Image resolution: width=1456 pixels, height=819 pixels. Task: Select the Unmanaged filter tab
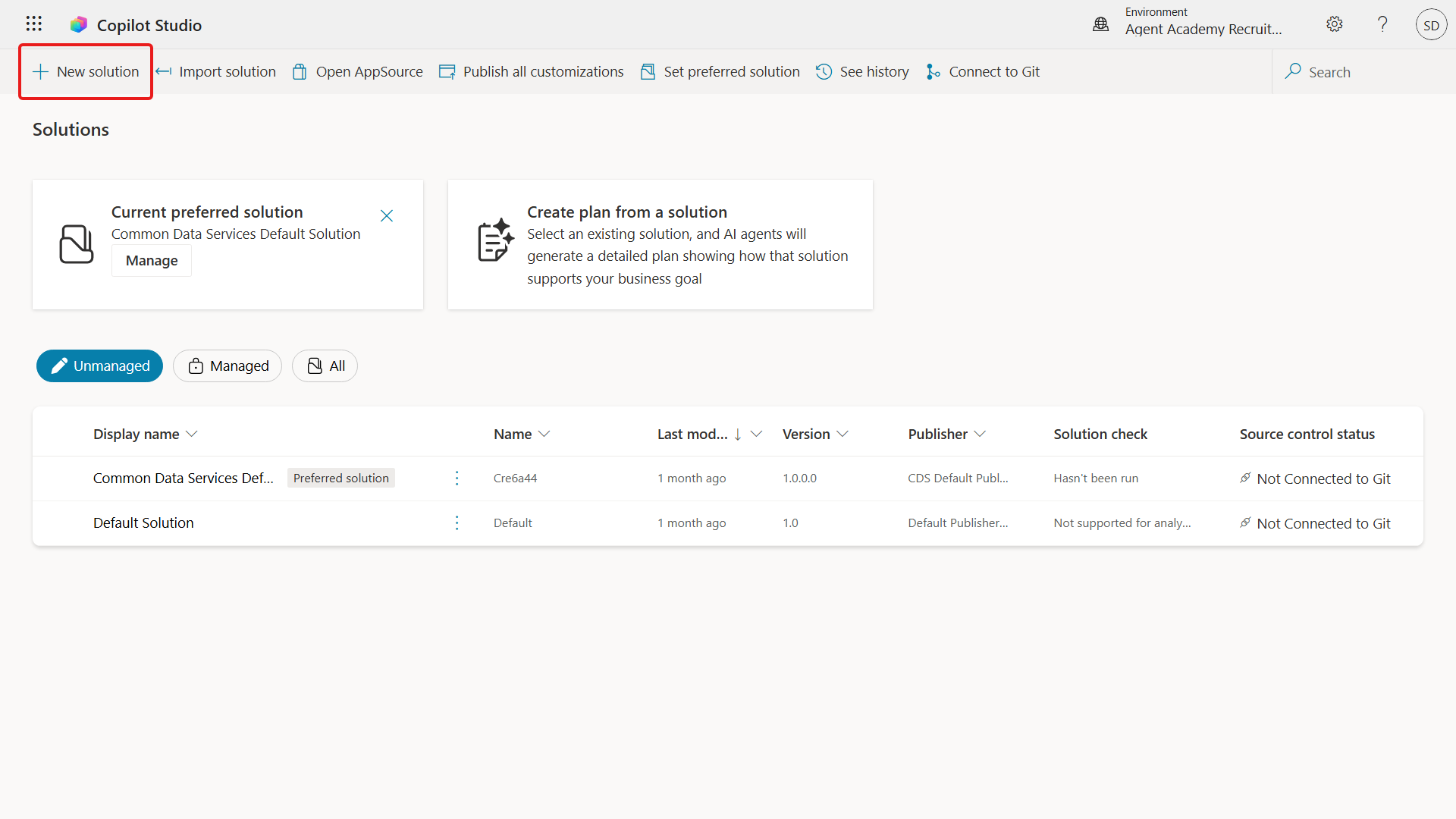pyautogui.click(x=99, y=366)
